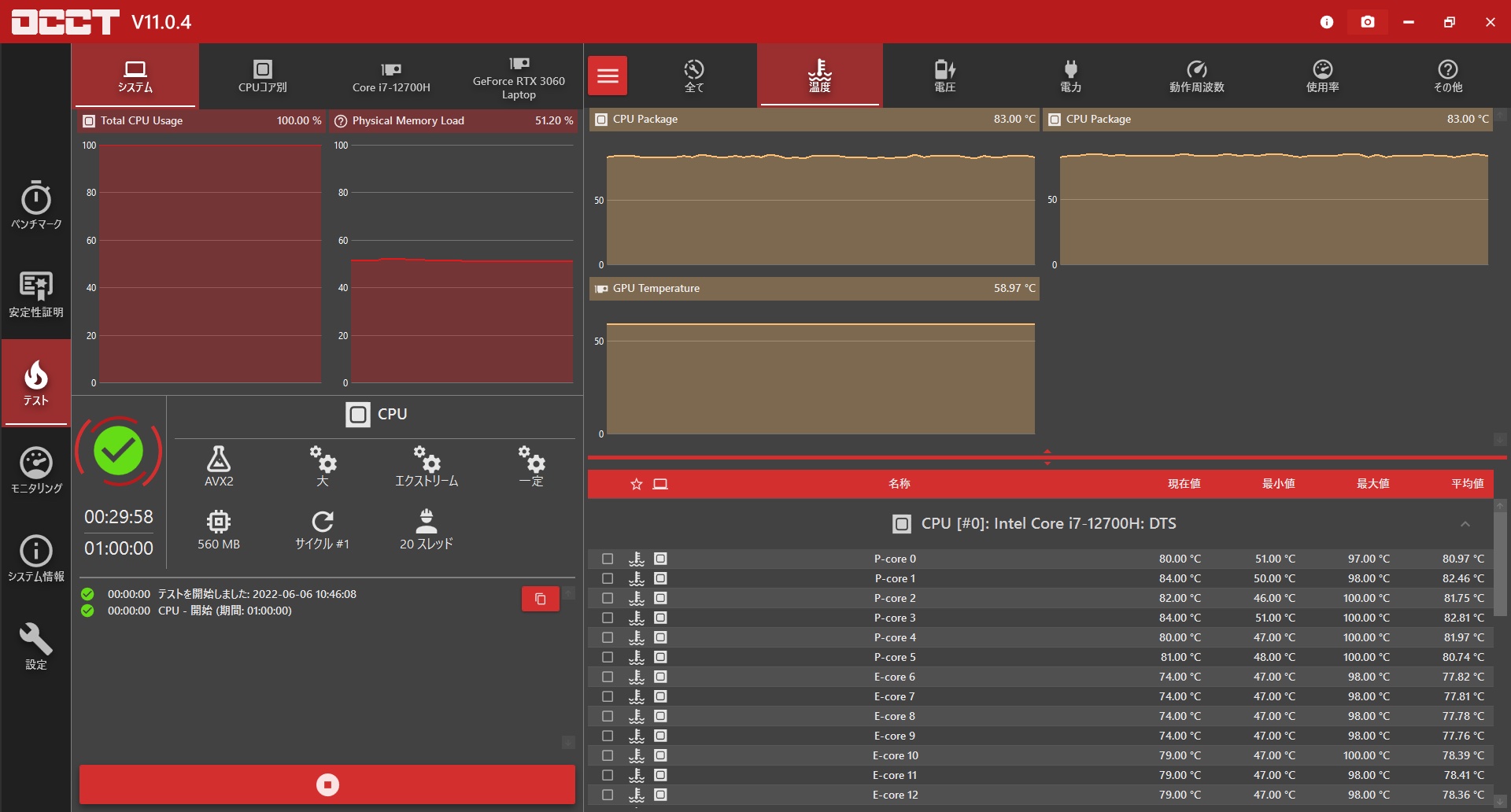The image size is (1511, 812).
Task: Switch to the Core i7-12700H tab
Action: [x=391, y=76]
